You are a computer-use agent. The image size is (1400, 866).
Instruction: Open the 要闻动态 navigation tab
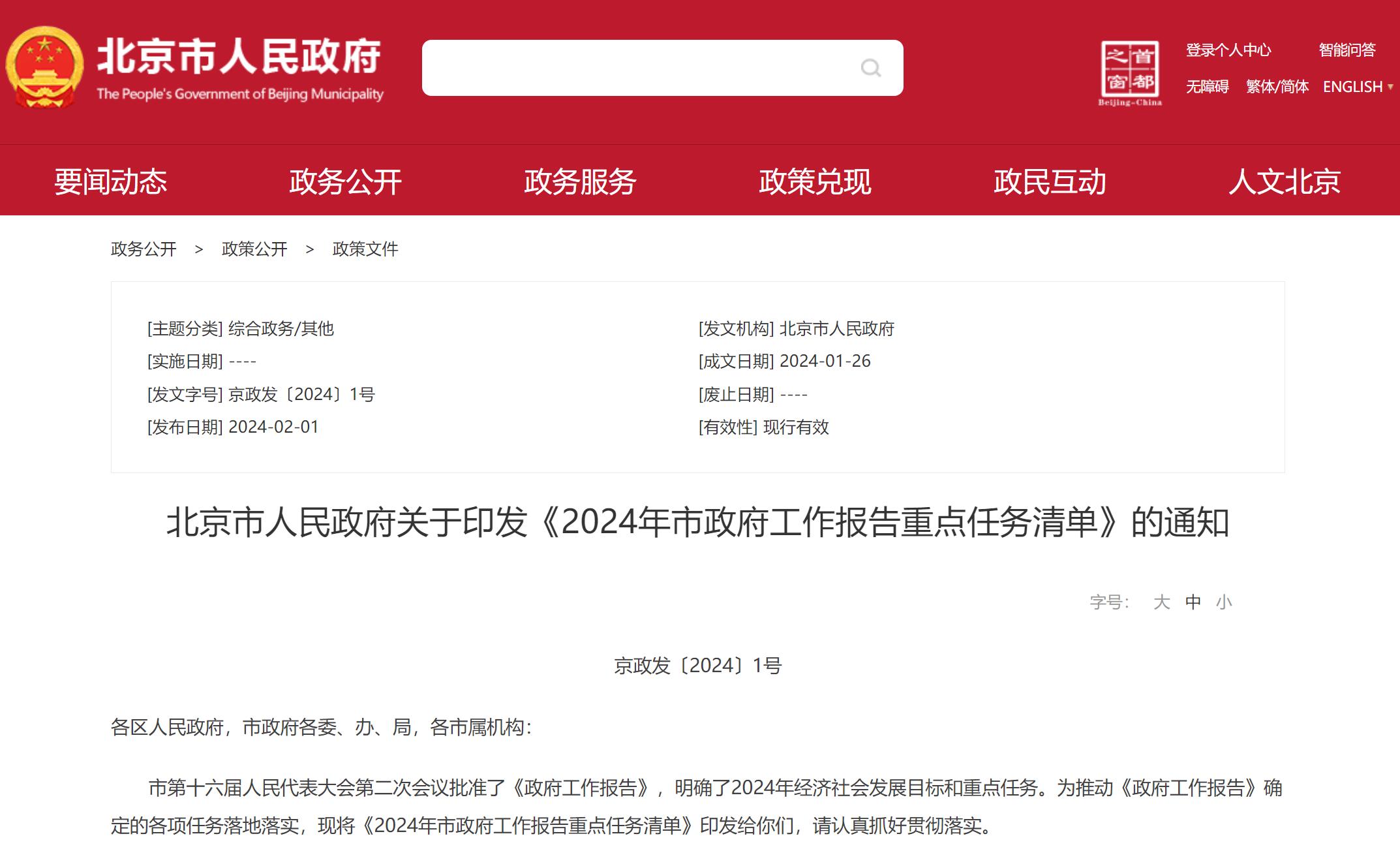point(111,181)
